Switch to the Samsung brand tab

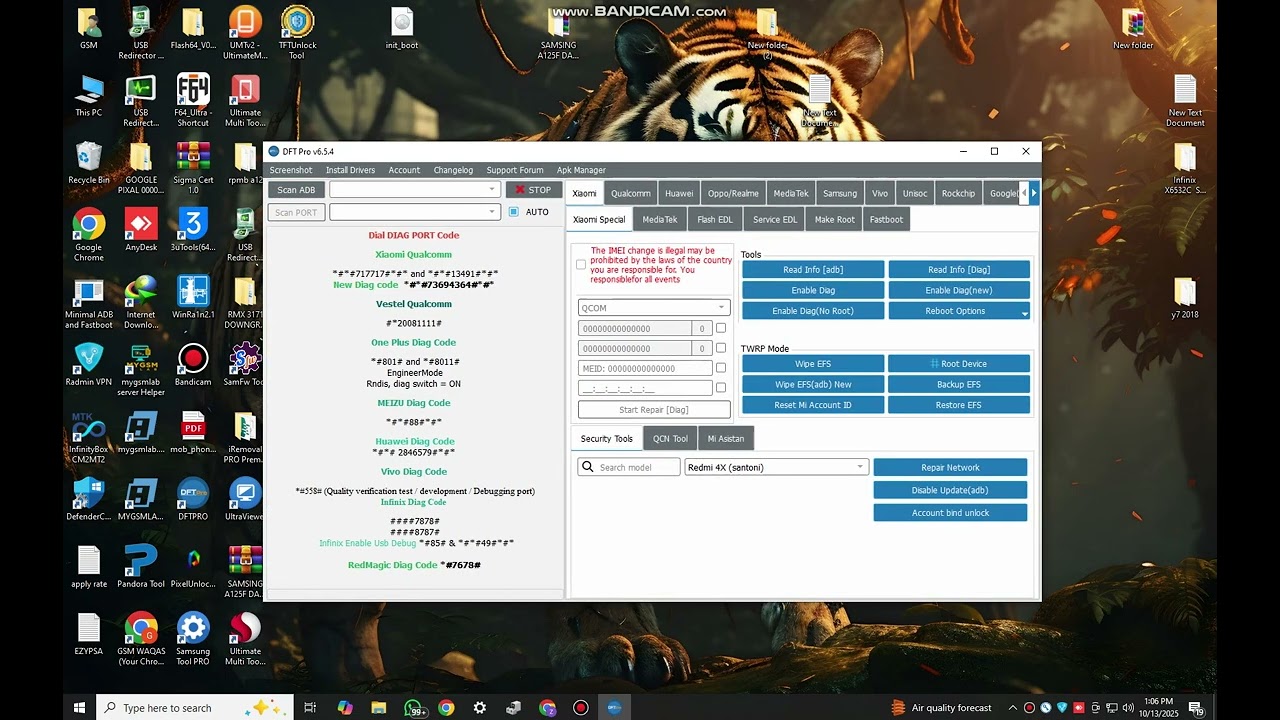click(840, 193)
